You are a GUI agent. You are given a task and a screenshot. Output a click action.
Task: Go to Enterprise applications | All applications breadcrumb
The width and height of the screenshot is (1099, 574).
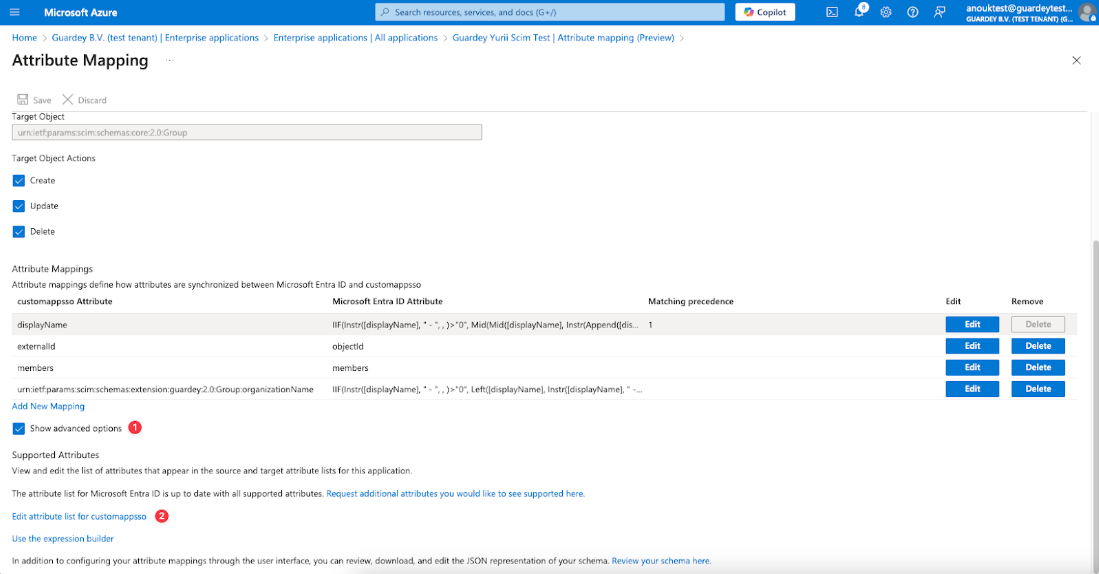pyautogui.click(x=355, y=38)
